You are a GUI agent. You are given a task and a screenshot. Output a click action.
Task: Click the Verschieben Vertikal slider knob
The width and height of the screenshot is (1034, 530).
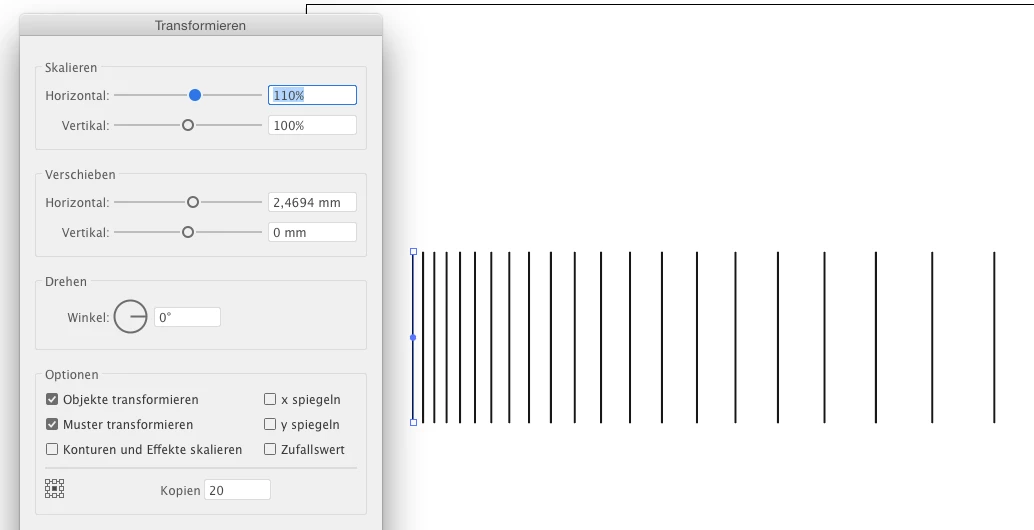click(188, 232)
